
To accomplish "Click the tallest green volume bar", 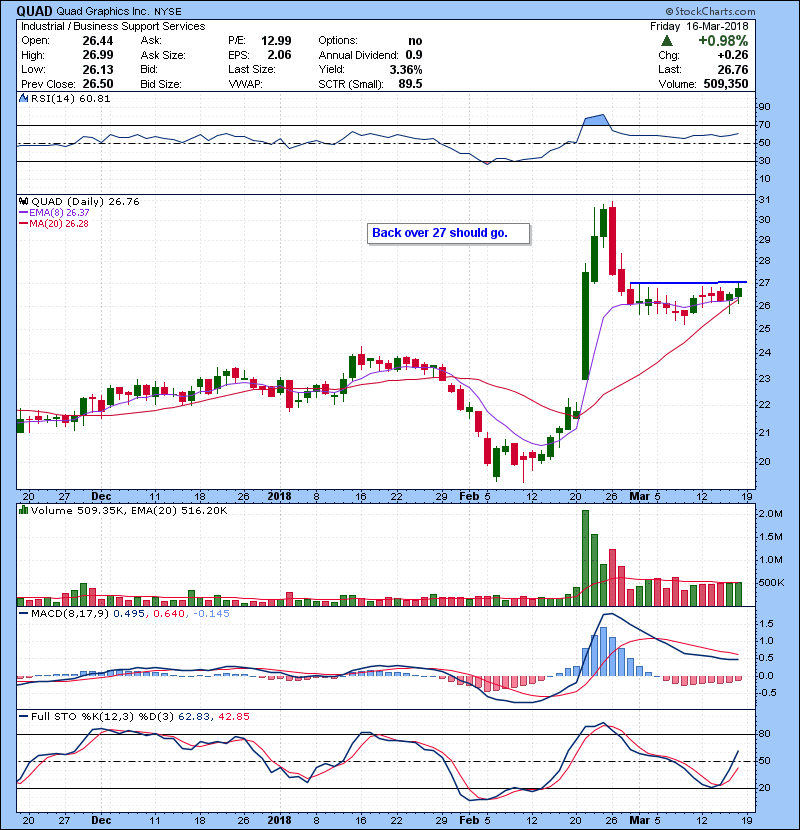I will click(585, 558).
